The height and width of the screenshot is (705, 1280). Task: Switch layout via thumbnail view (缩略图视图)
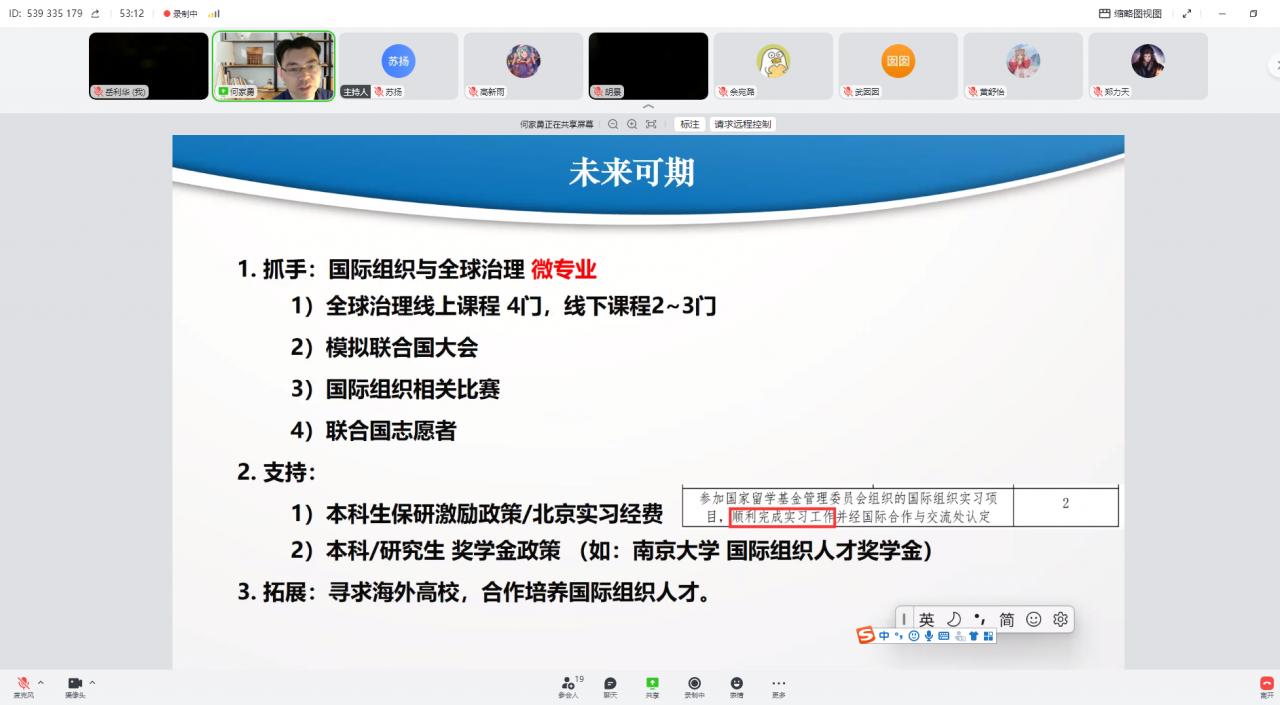(x=1130, y=14)
